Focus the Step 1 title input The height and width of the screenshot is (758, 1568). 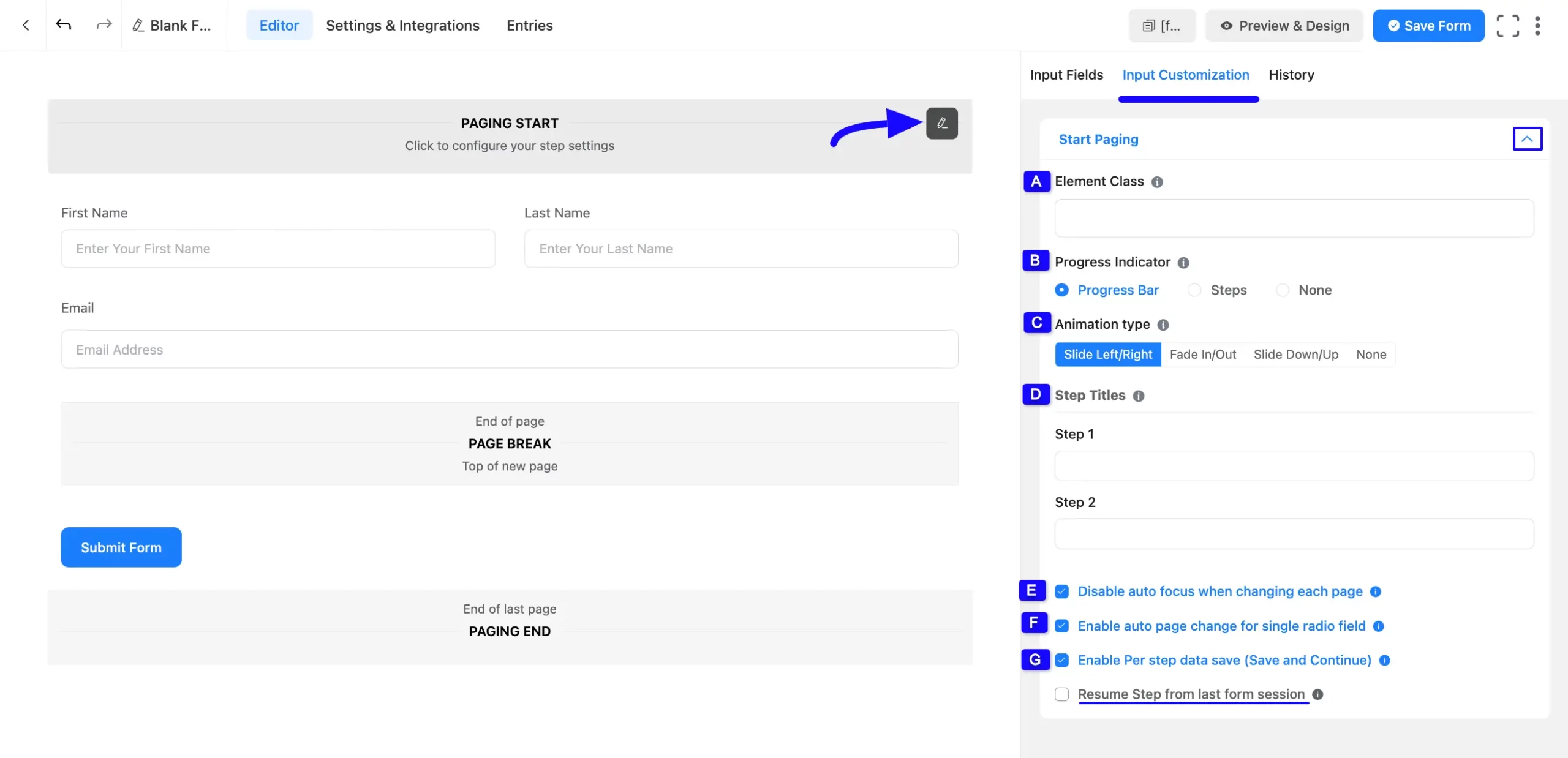click(x=1294, y=466)
